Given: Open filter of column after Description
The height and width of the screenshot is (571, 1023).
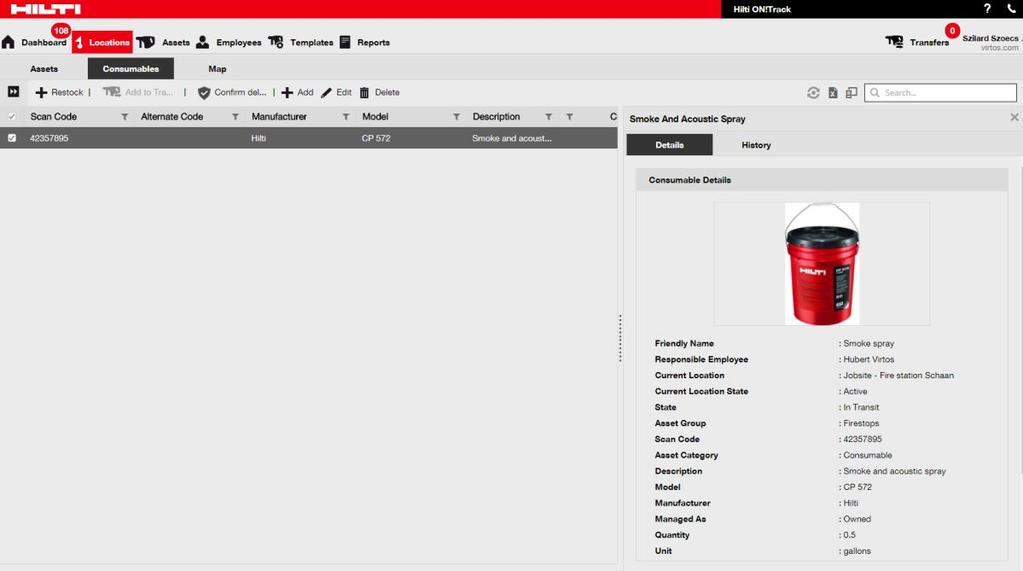Looking at the screenshot, I should click(570, 117).
